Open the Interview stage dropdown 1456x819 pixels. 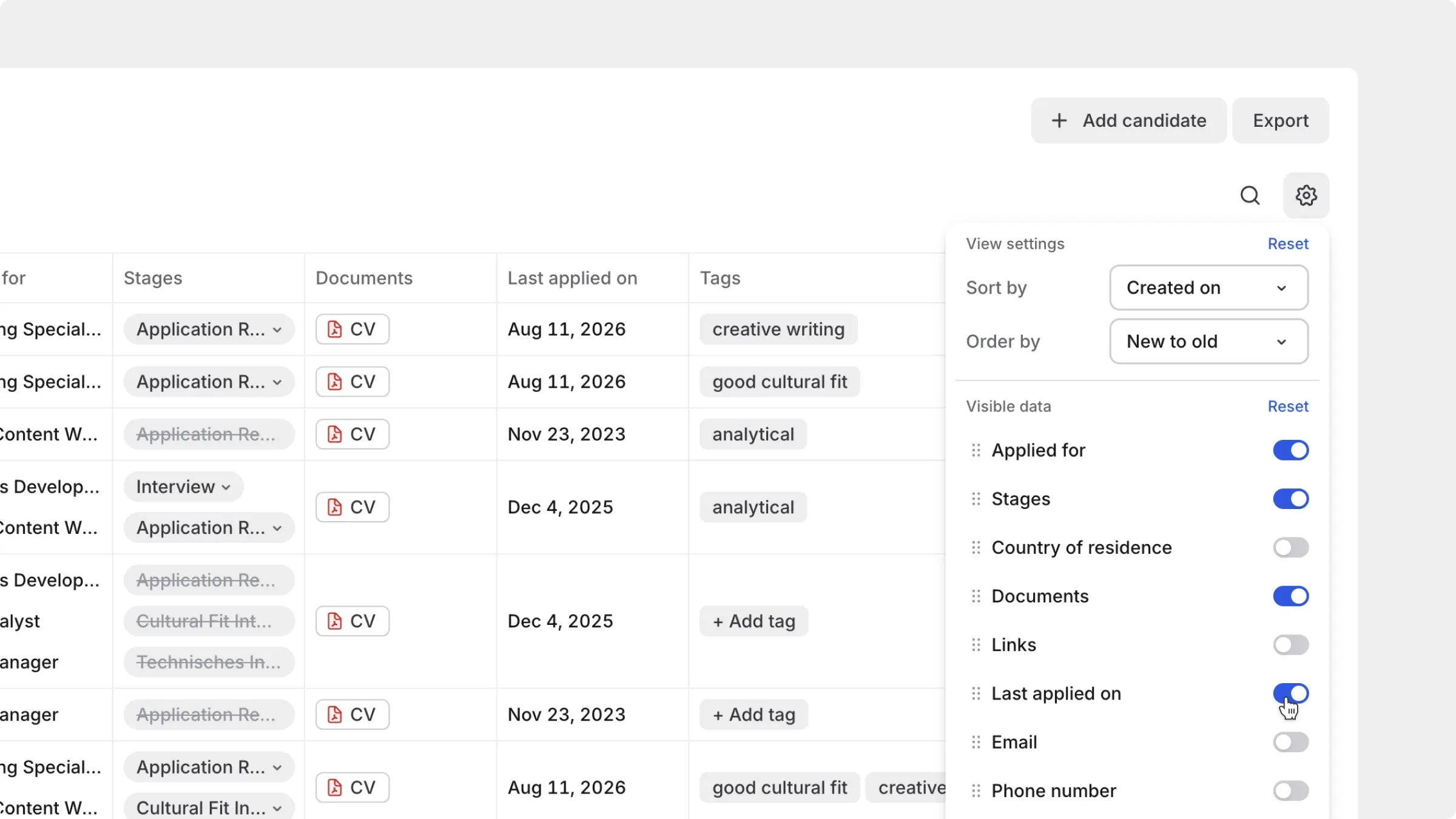[x=183, y=487]
